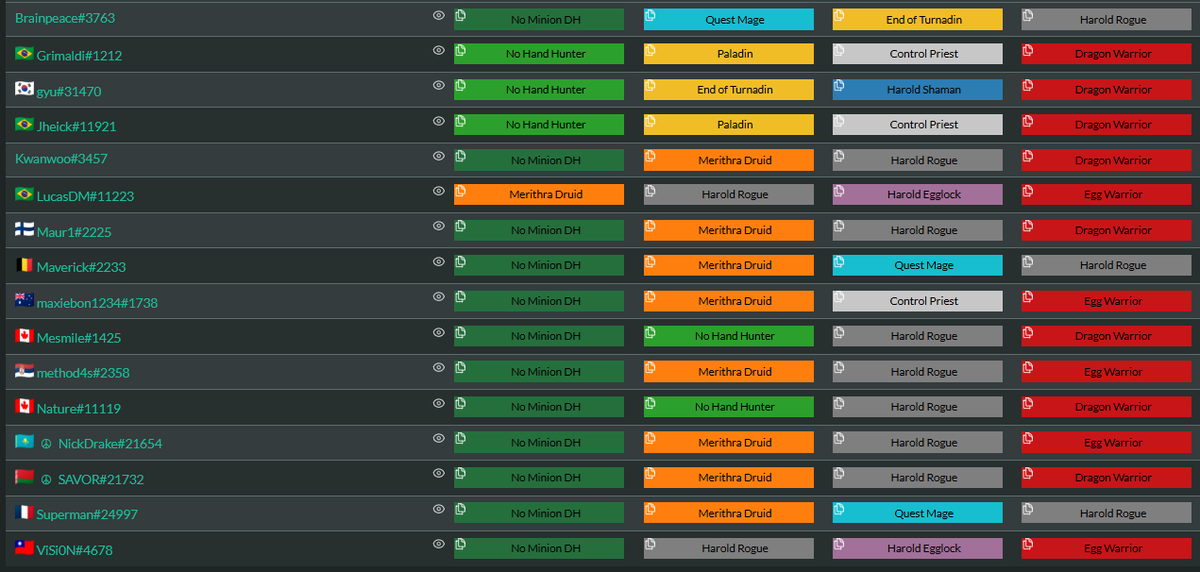The width and height of the screenshot is (1200, 572).
Task: Click the Brazil flag beside Grimaldi#1212
Action: pyautogui.click(x=24, y=54)
